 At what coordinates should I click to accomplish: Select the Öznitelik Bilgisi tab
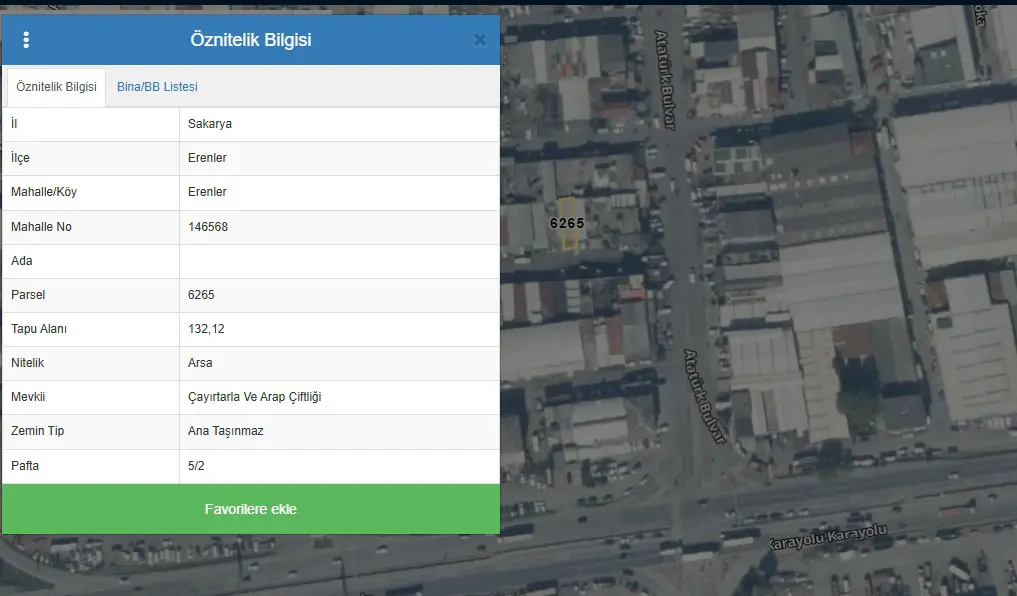(x=56, y=87)
